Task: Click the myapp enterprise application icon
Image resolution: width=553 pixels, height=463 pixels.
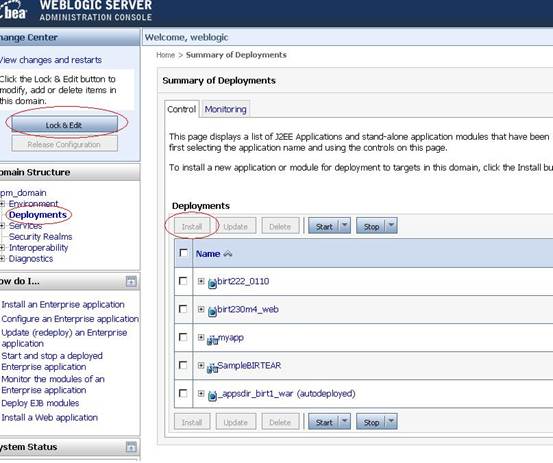Action: point(212,340)
